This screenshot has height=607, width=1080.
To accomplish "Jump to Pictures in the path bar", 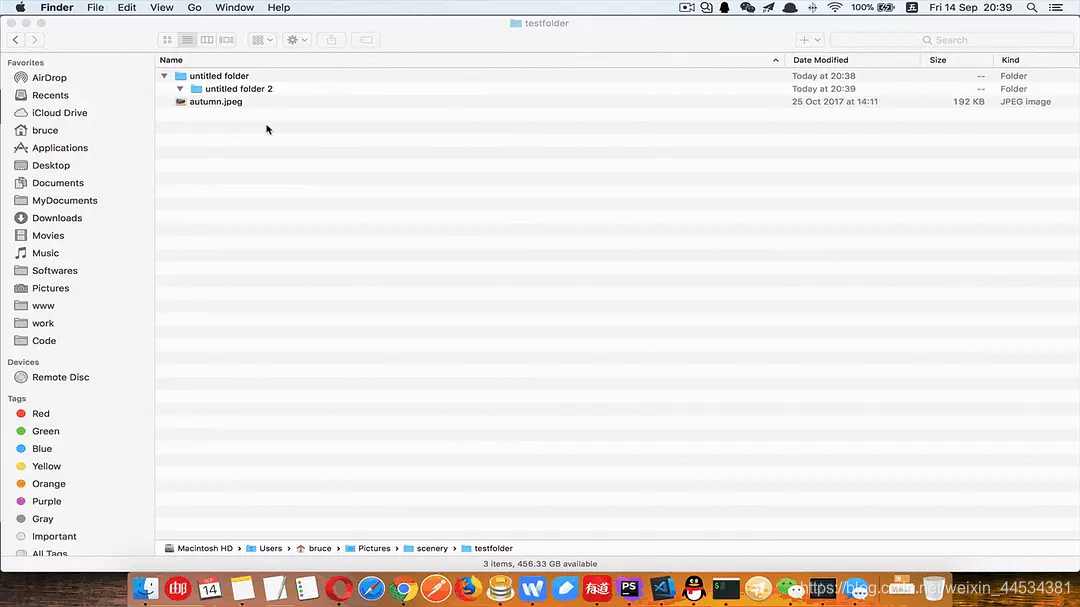I will coord(368,548).
